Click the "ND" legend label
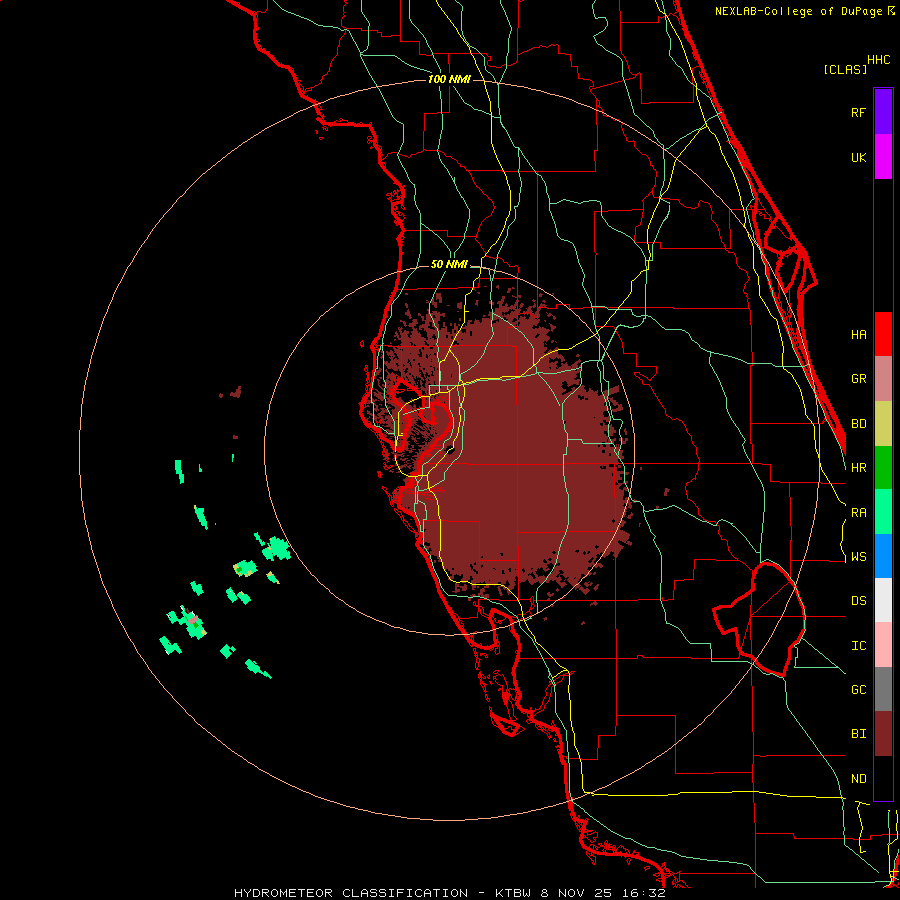Image resolution: width=900 pixels, height=900 pixels. pos(859,779)
